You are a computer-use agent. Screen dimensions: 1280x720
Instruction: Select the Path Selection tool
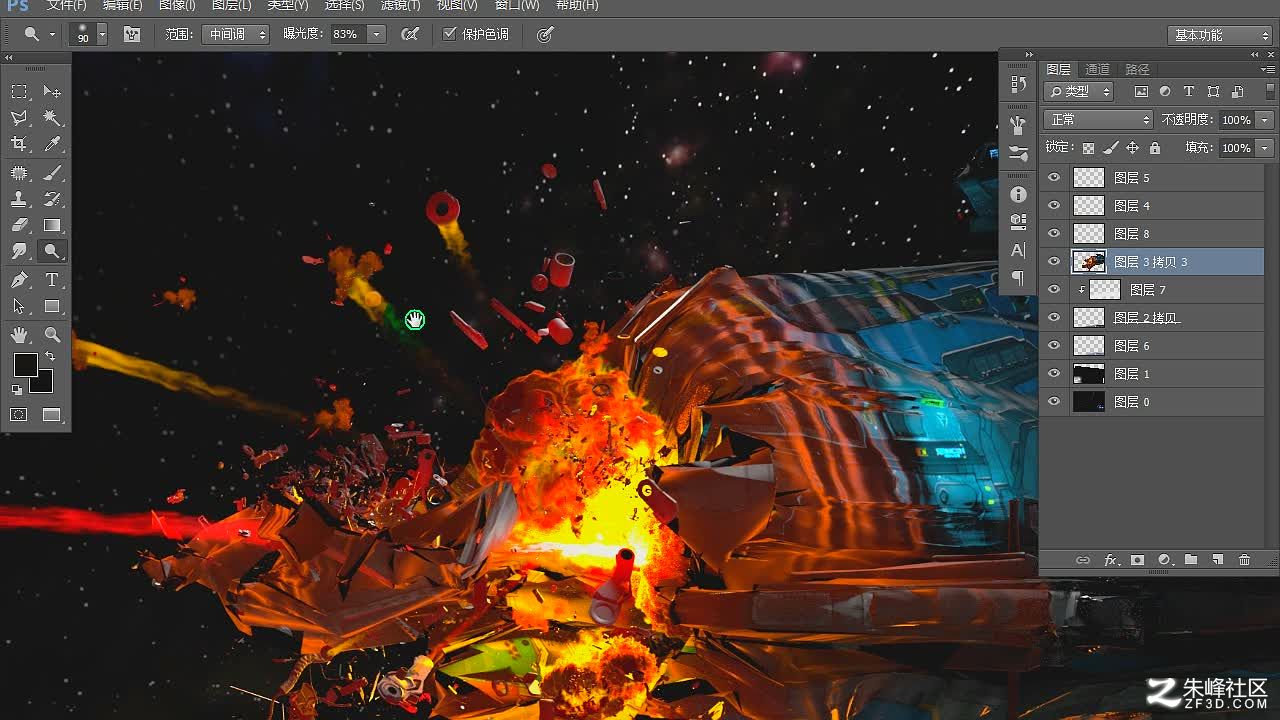(x=19, y=306)
